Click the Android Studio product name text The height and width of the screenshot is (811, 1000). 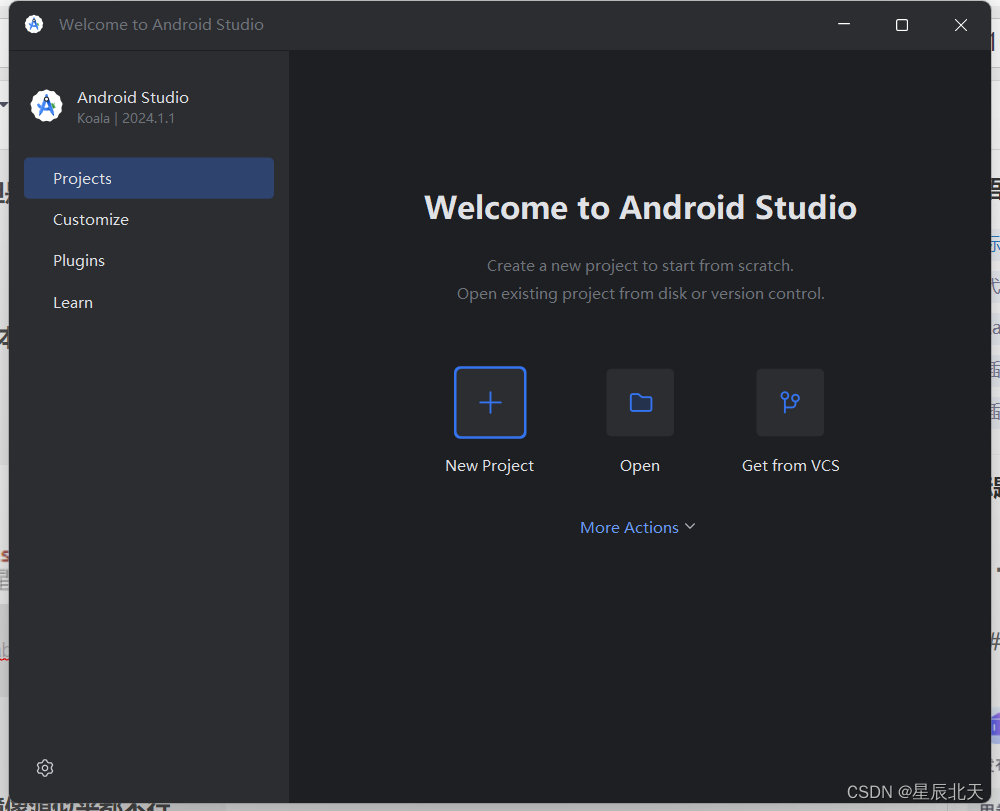coord(133,98)
